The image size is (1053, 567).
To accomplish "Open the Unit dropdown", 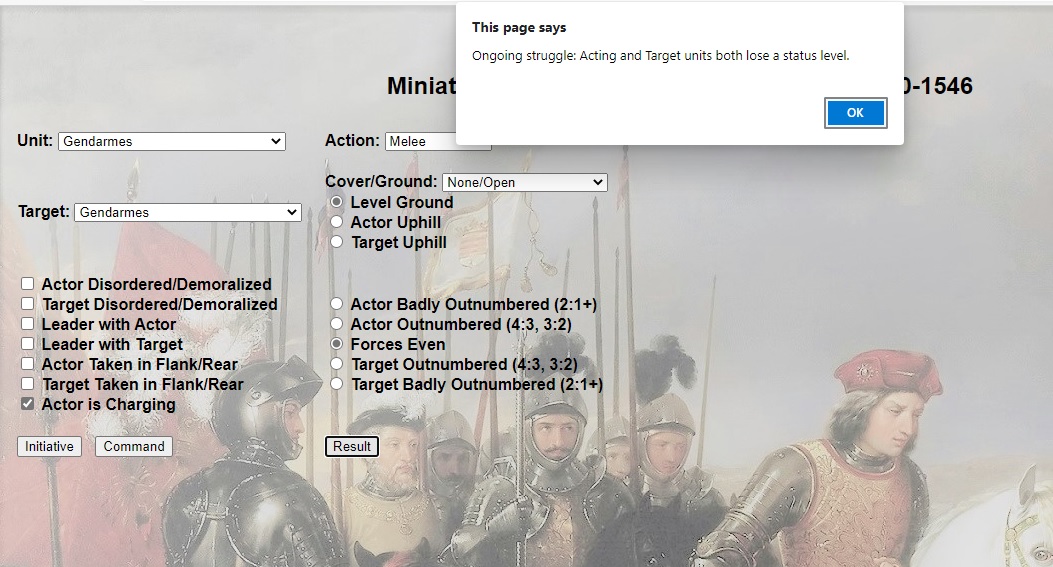I will [x=172, y=142].
